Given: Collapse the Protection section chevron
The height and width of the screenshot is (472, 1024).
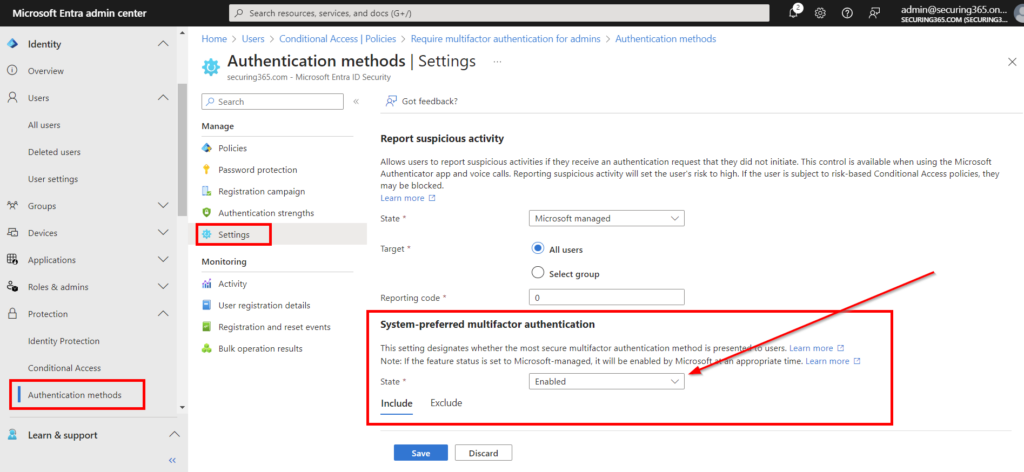Looking at the screenshot, I should point(163,313).
